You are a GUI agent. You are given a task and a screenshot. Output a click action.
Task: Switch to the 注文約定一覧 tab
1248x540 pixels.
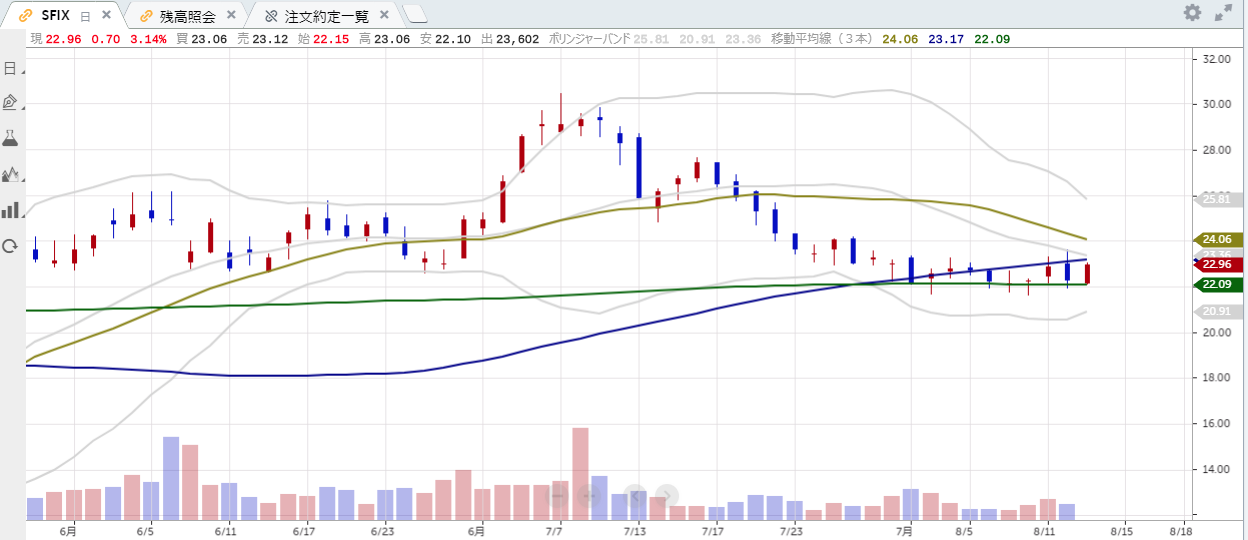[326, 16]
